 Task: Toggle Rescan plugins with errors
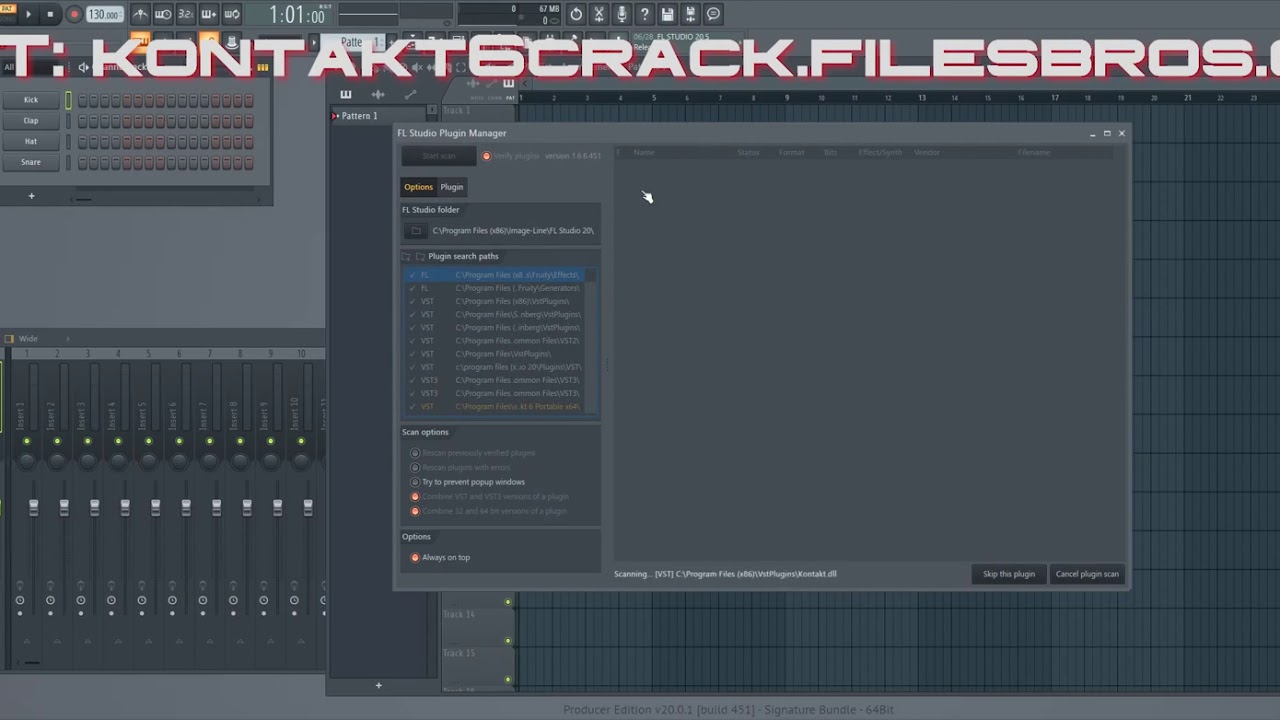click(x=415, y=467)
